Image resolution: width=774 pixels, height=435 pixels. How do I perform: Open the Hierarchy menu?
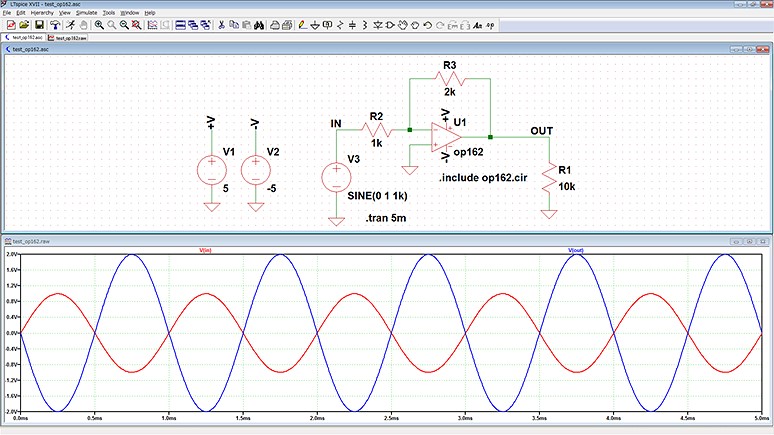click(42, 12)
